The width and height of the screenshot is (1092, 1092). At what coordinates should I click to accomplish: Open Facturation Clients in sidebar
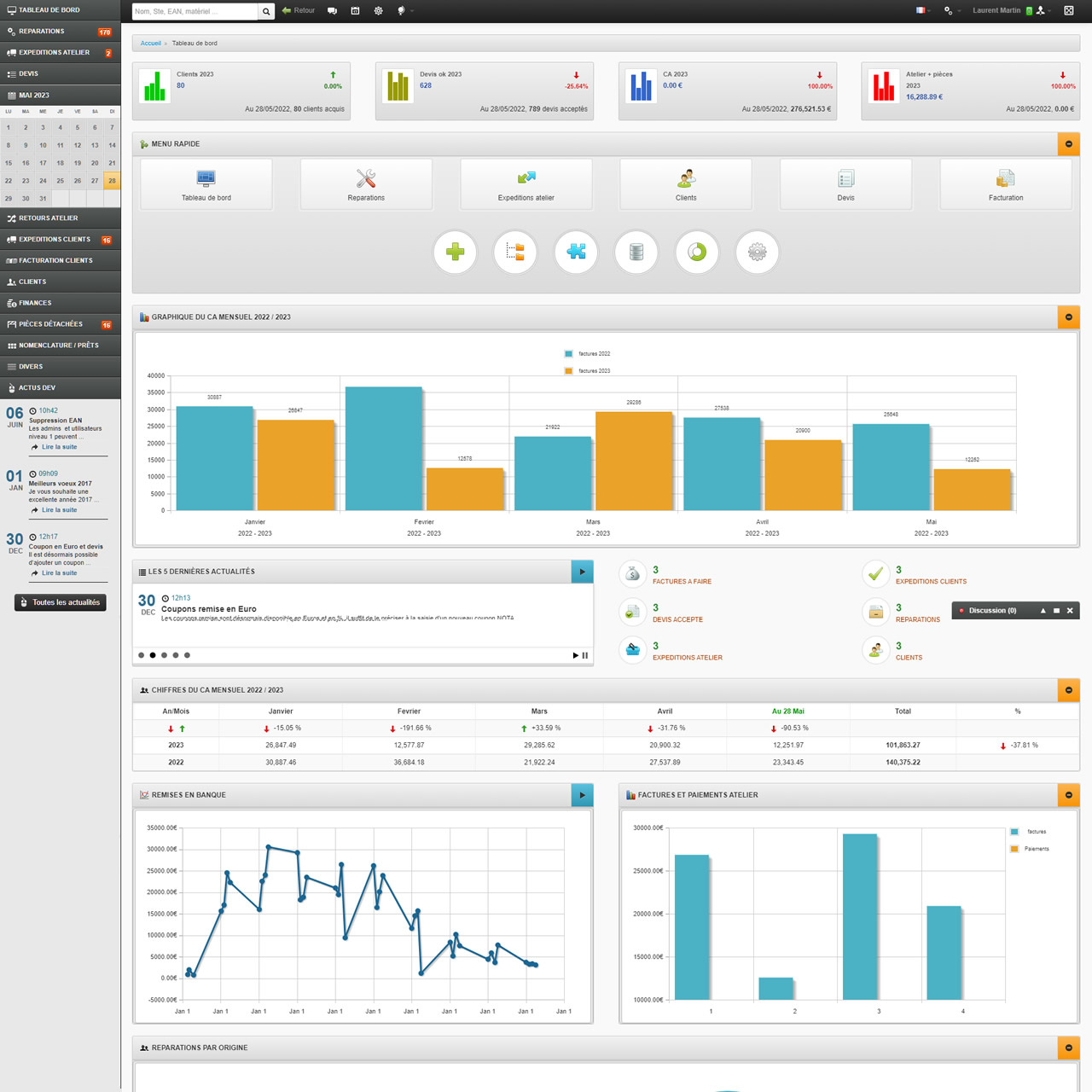[60, 261]
